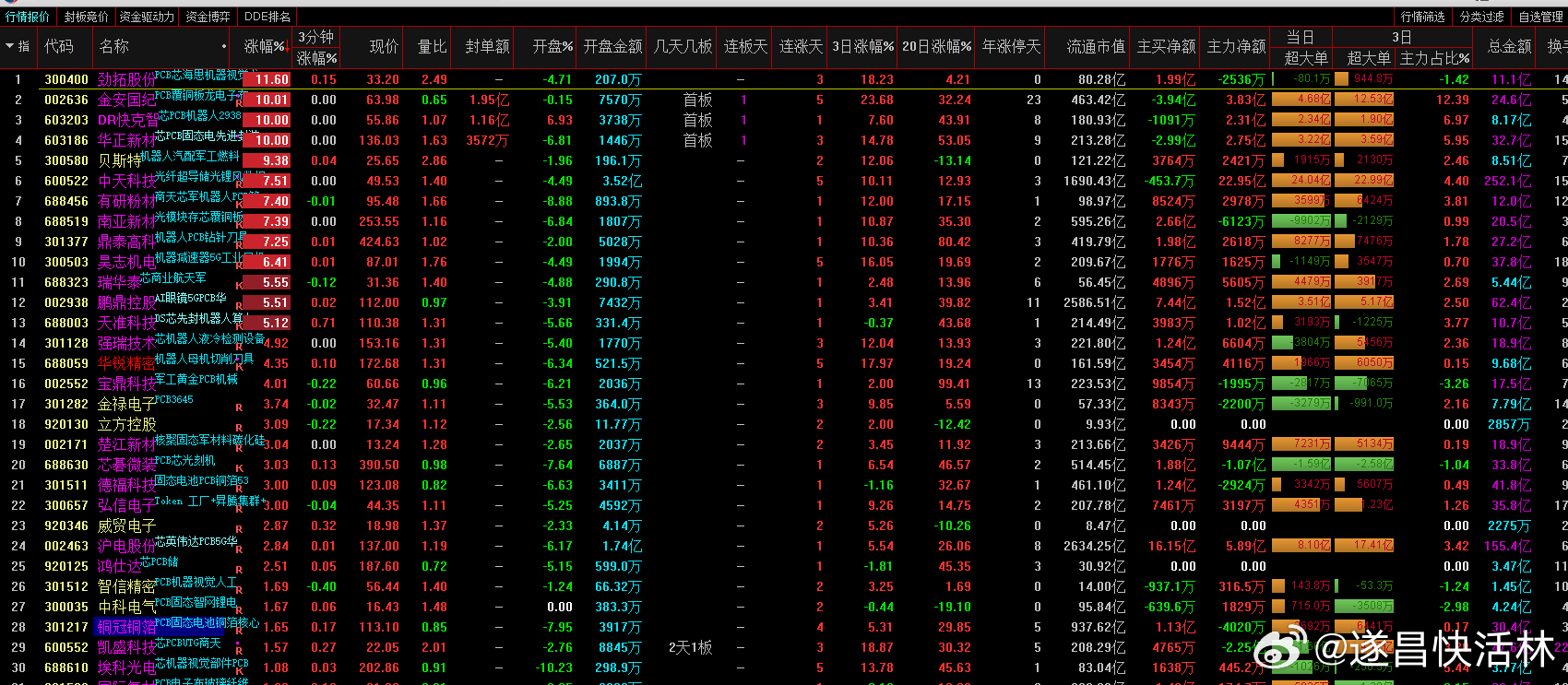Viewport: 1568px width, 685px height.
Task: Open the 行情筛选 button
Action: click(1422, 17)
